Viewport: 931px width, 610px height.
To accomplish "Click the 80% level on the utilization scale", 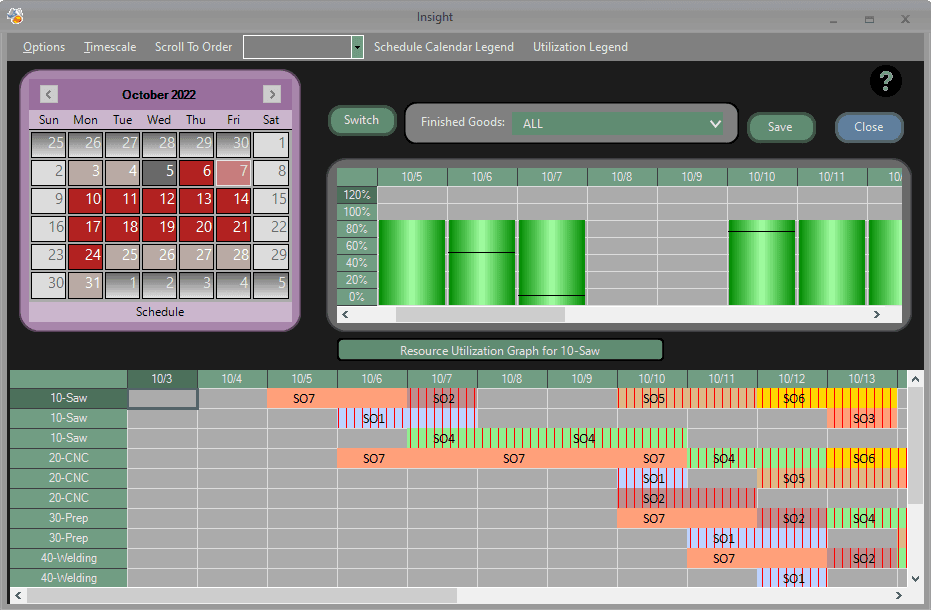I will point(356,228).
